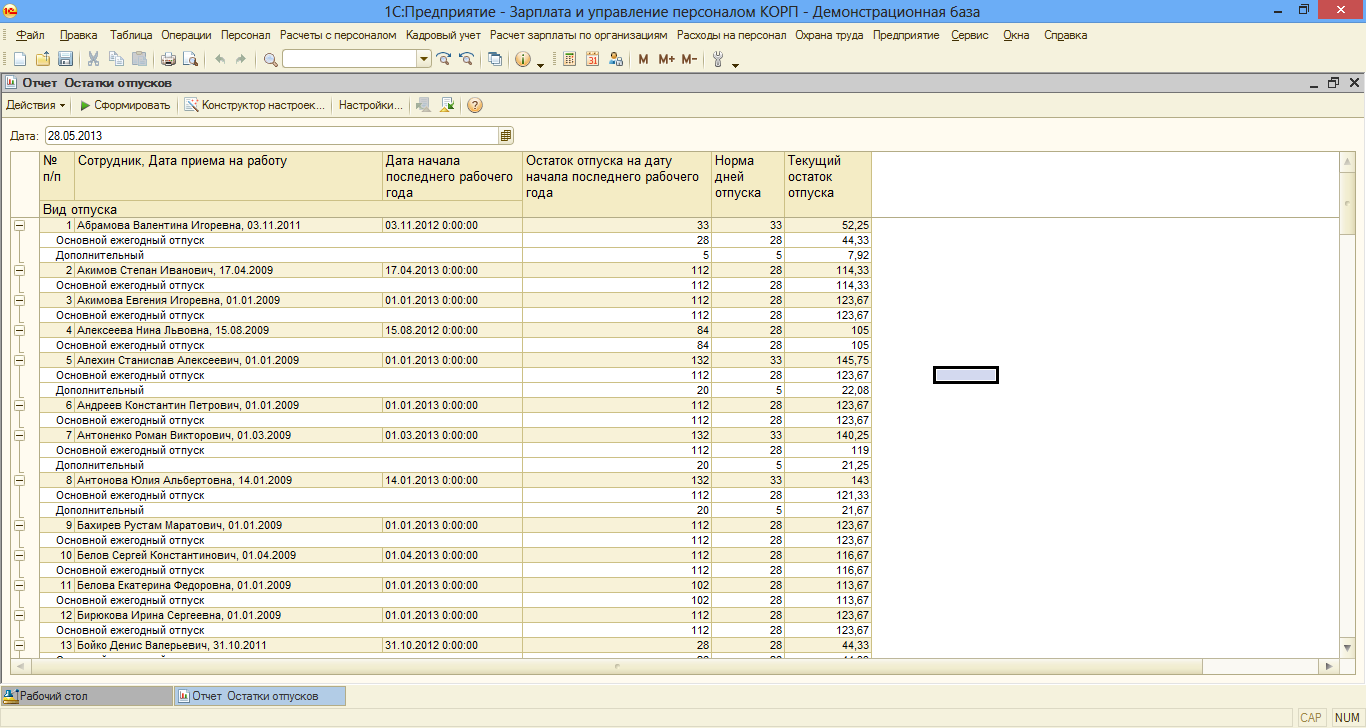Open the calendar icon
Screen dimensions: 1366x728
592,60
